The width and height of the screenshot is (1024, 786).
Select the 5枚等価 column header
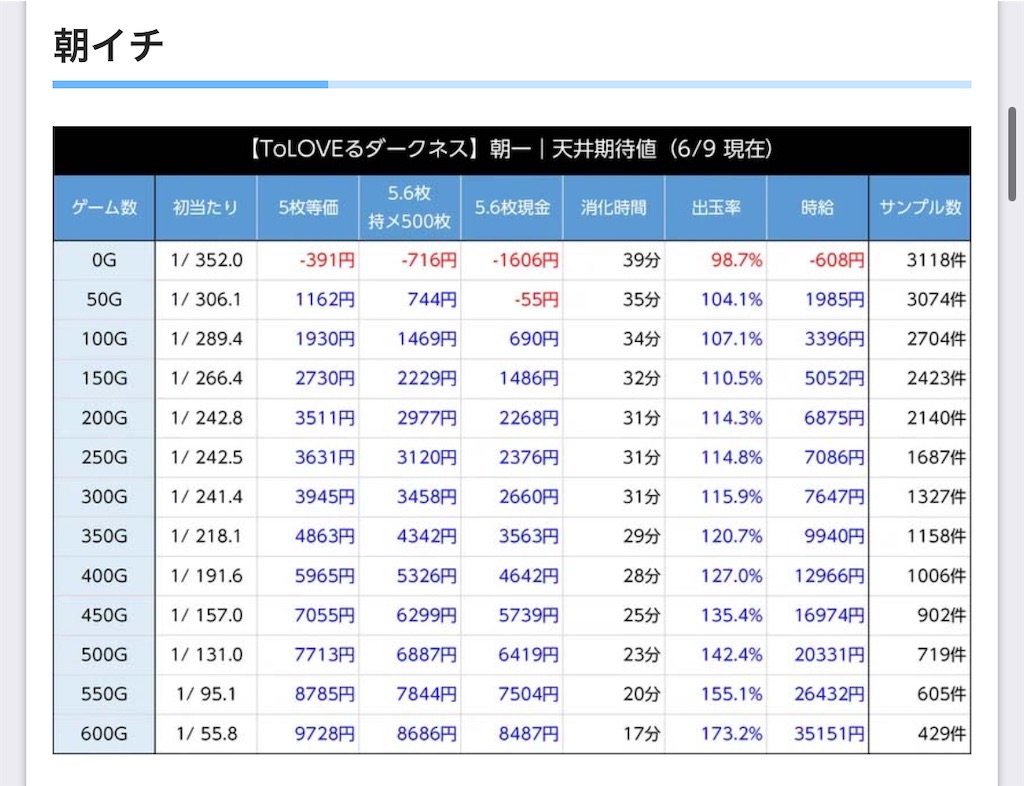308,208
